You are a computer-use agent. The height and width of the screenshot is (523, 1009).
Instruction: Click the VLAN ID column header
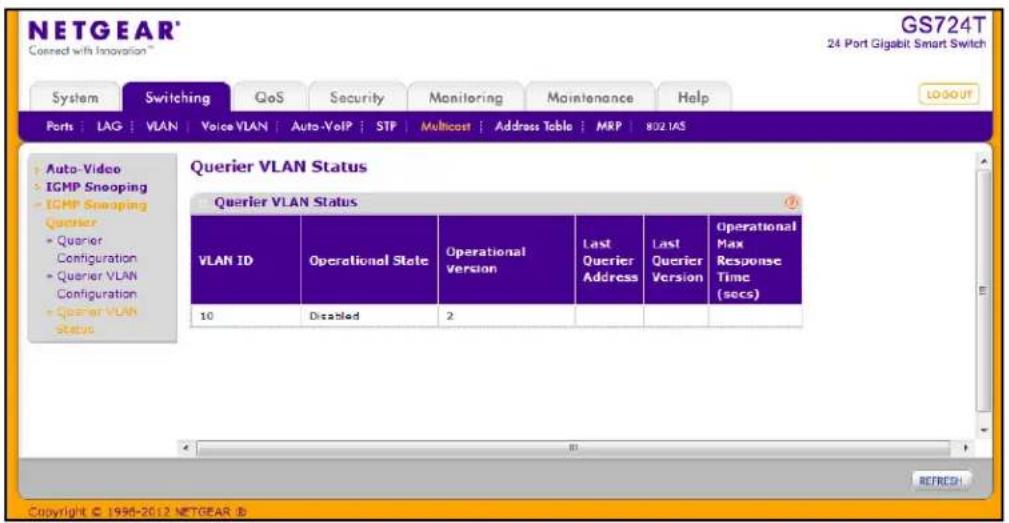click(246, 260)
